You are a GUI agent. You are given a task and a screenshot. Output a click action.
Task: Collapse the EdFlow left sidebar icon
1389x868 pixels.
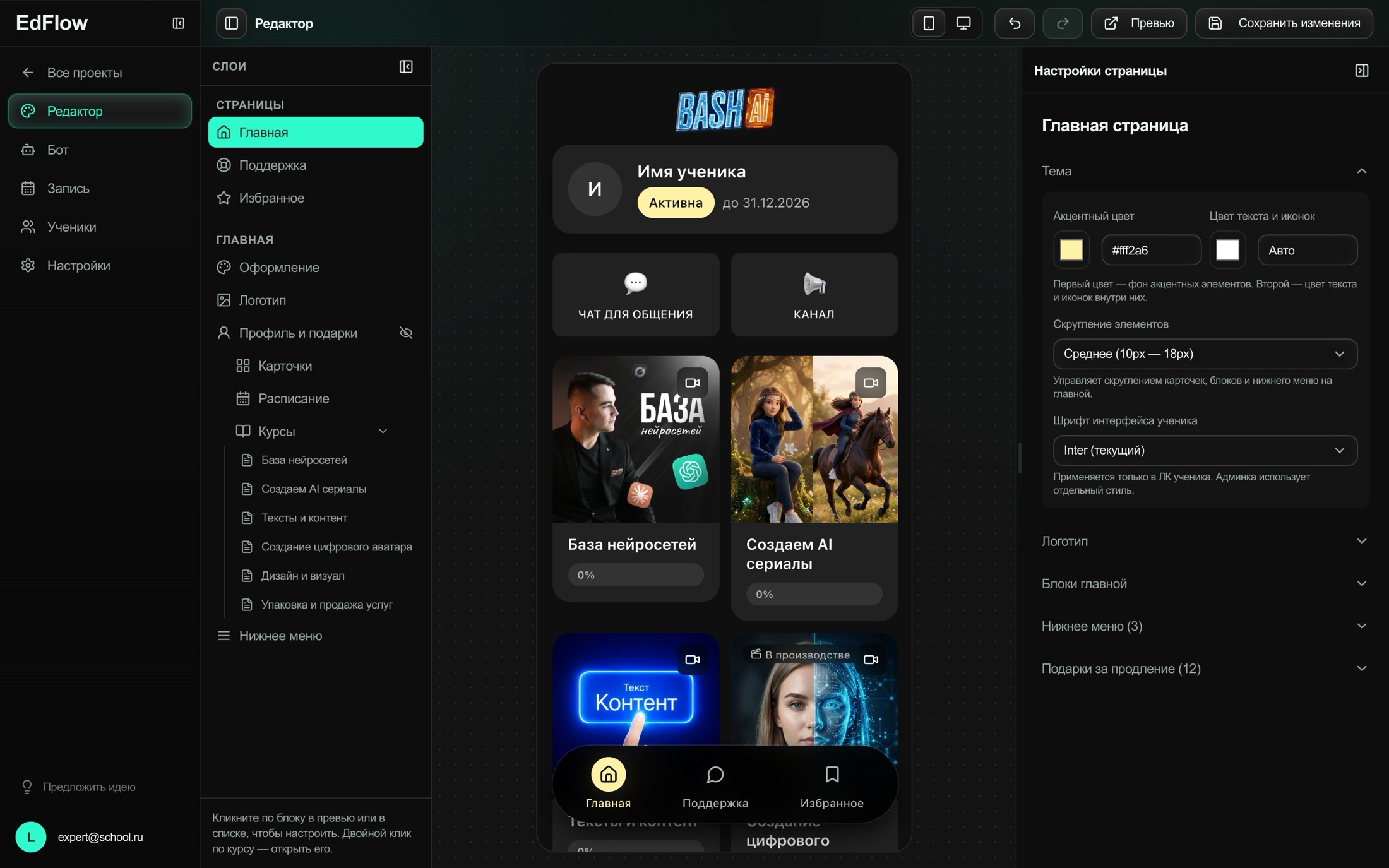click(179, 23)
